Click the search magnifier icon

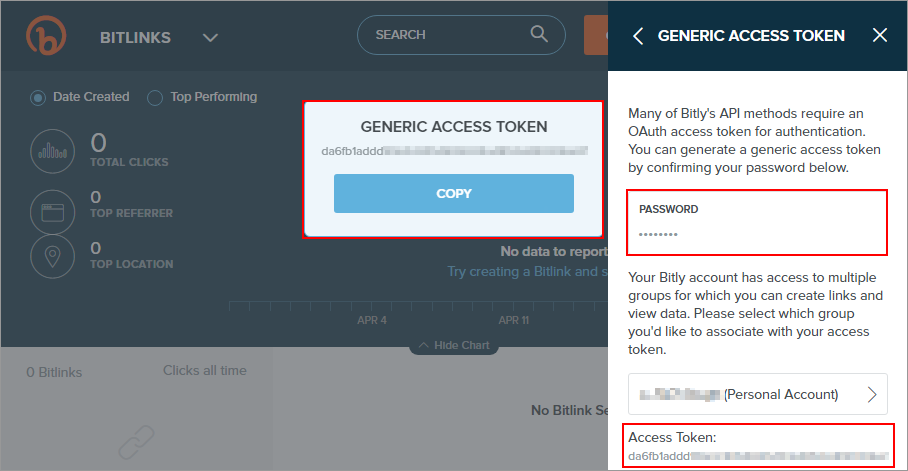(x=539, y=34)
